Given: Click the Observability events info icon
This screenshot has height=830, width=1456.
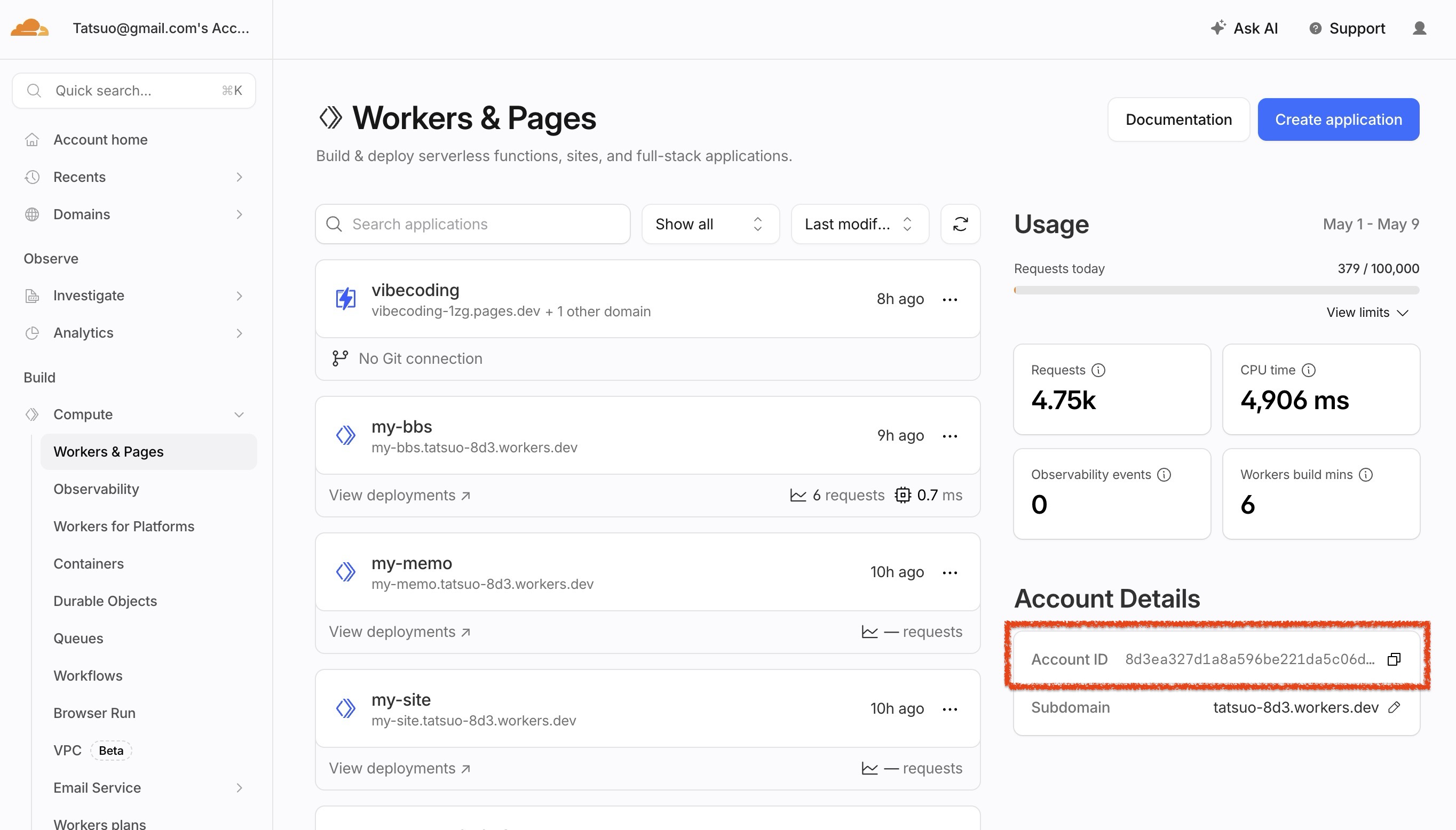Looking at the screenshot, I should (1164, 475).
